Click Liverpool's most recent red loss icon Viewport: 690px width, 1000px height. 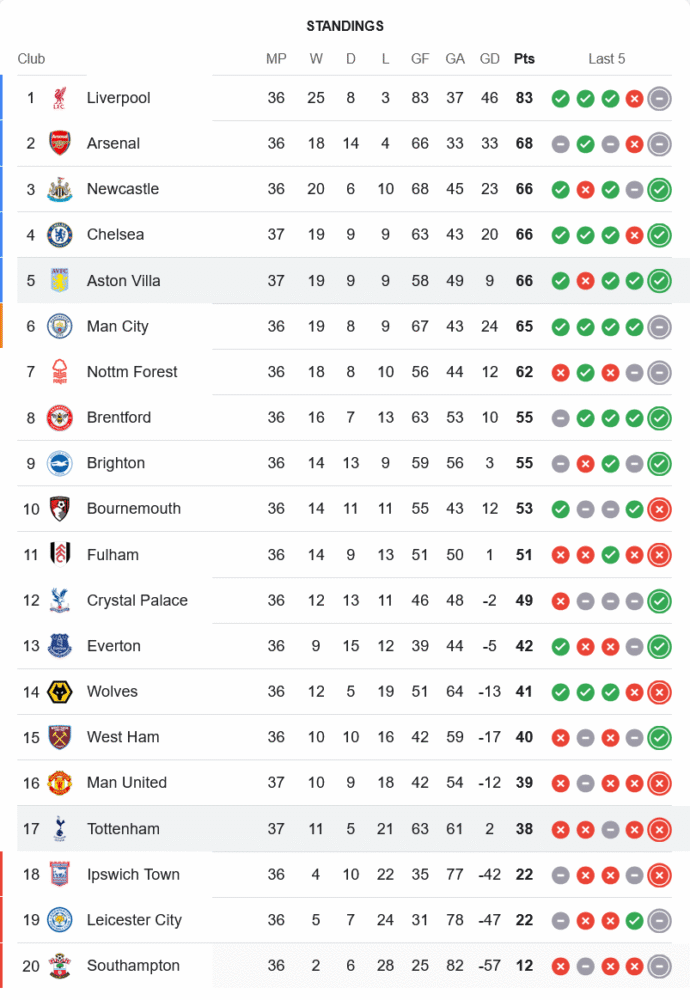(634, 98)
